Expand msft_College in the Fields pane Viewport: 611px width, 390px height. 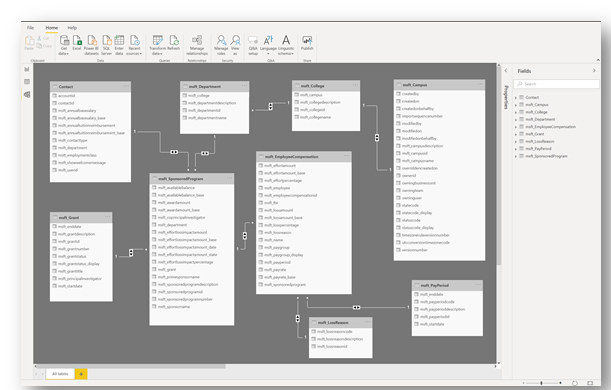click(516, 113)
